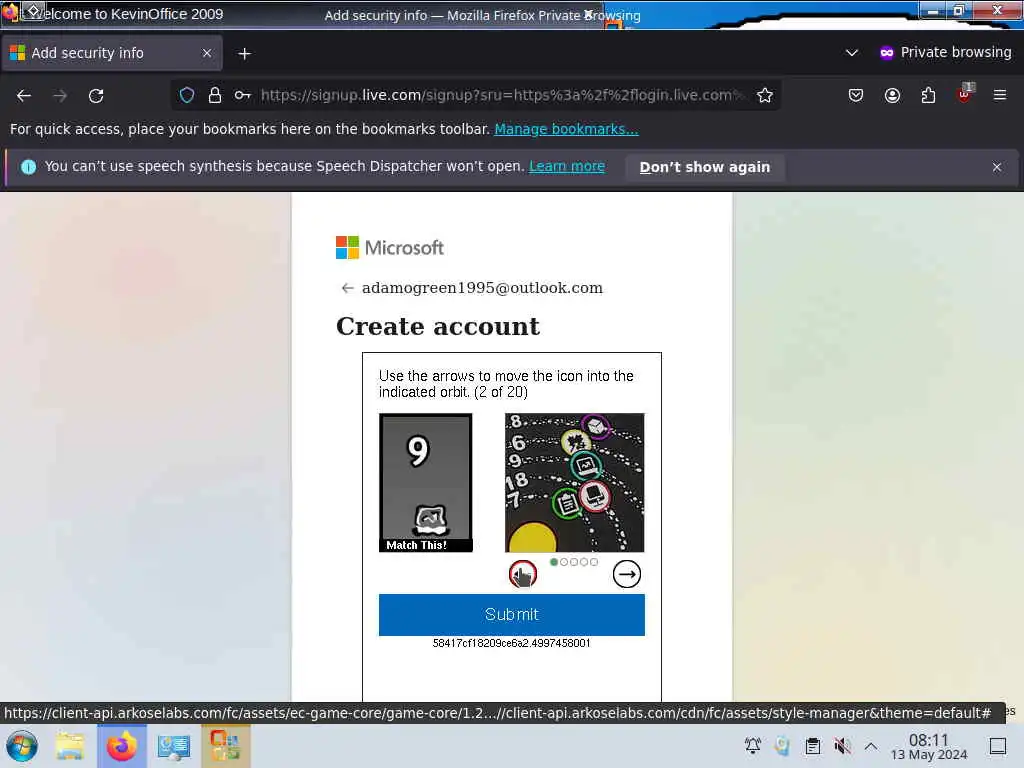Screen dimensions: 1024x768
Task: Open the Manage bookmarks link
Action: tap(566, 129)
